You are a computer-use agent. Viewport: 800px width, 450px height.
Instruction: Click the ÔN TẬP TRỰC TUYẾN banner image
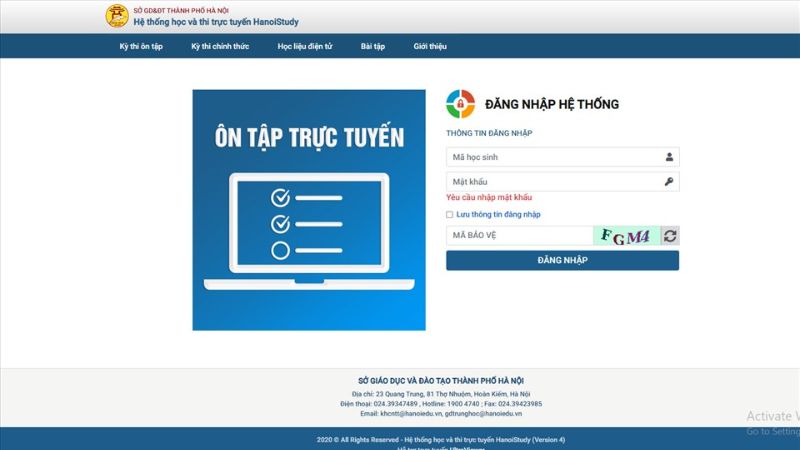click(x=309, y=210)
